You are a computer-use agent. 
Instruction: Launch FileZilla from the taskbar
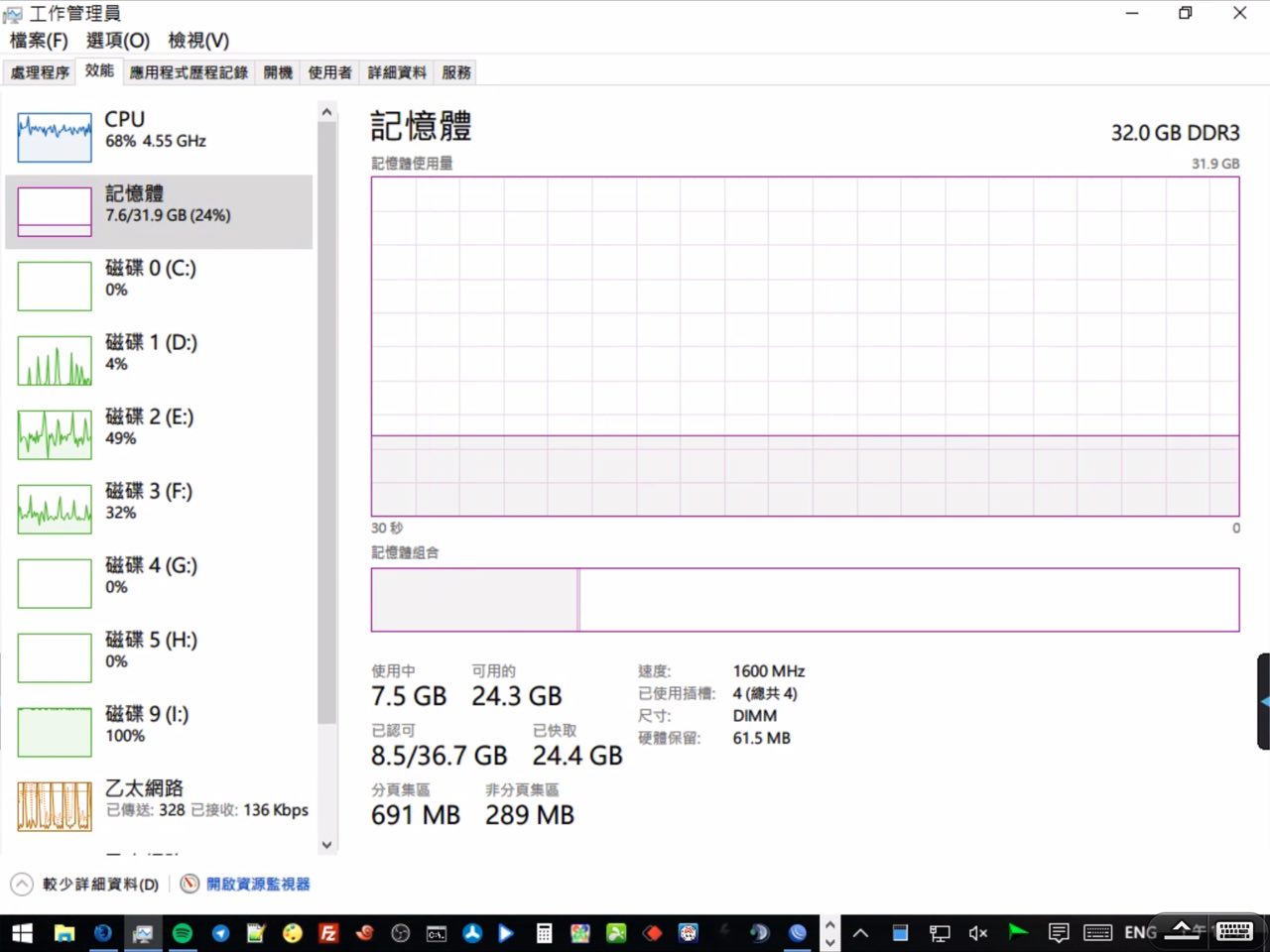pos(328,932)
